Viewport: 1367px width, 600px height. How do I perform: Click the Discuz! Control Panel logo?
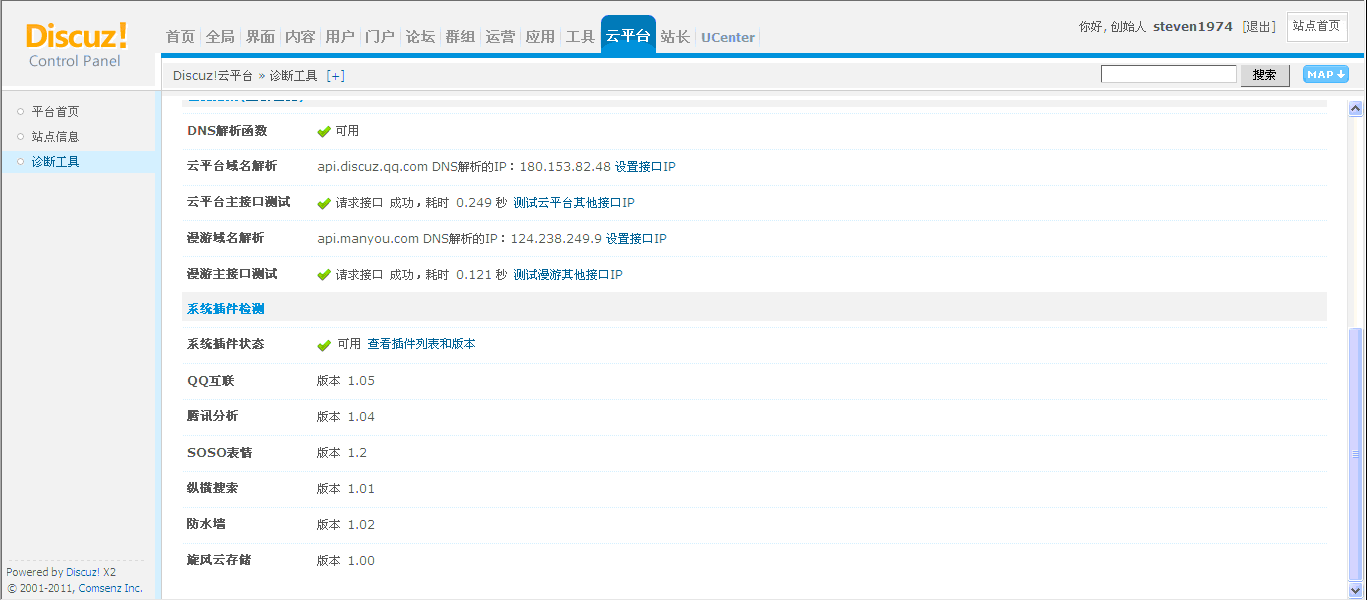pyautogui.click(x=76, y=46)
